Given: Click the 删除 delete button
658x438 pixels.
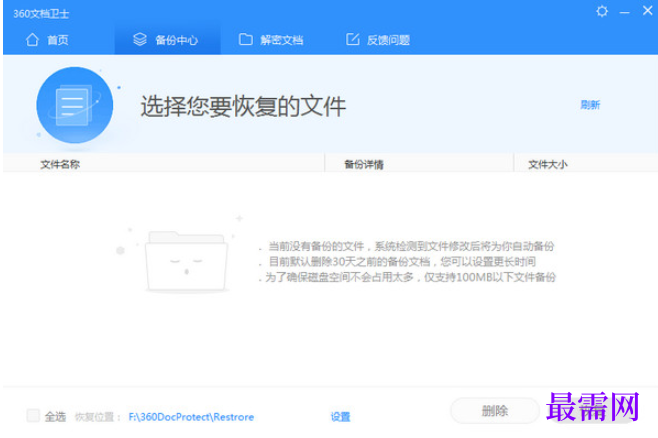Looking at the screenshot, I should [494, 410].
